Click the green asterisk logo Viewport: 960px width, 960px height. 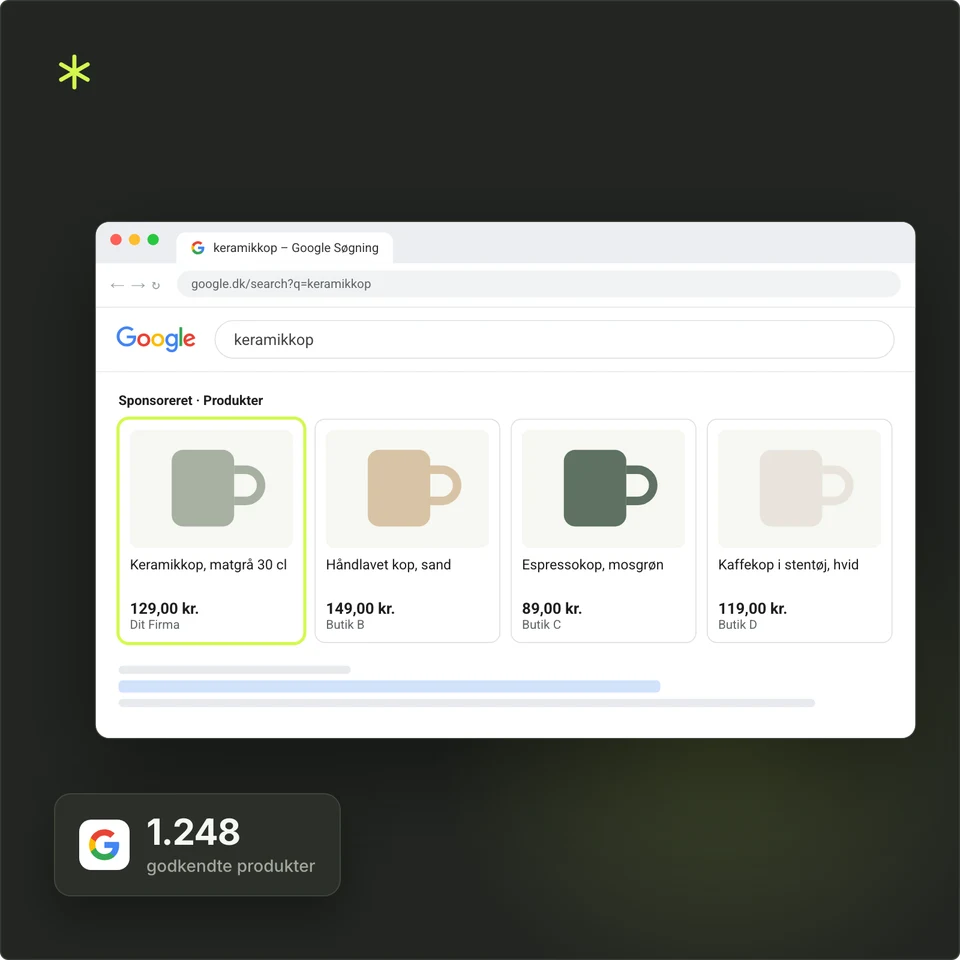click(74, 72)
